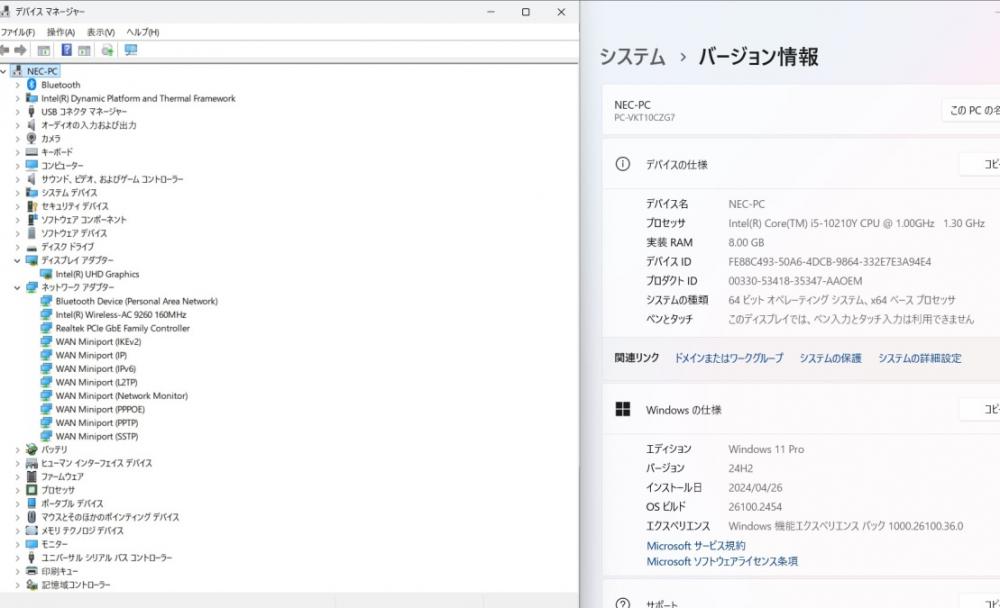This screenshot has height=608, width=1000.
Task: Collapse the NEC-PC root node
Action: 4,71
